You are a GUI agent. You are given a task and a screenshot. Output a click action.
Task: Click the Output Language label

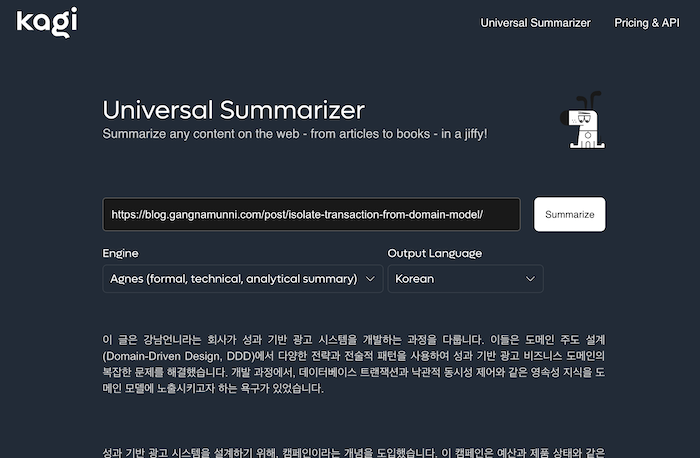click(x=434, y=253)
